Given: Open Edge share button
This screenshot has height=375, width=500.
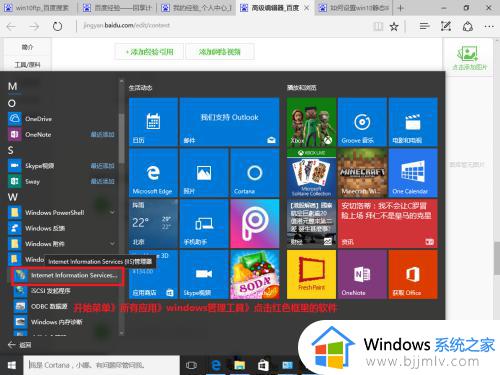Looking at the screenshot, I should [x=468, y=26].
